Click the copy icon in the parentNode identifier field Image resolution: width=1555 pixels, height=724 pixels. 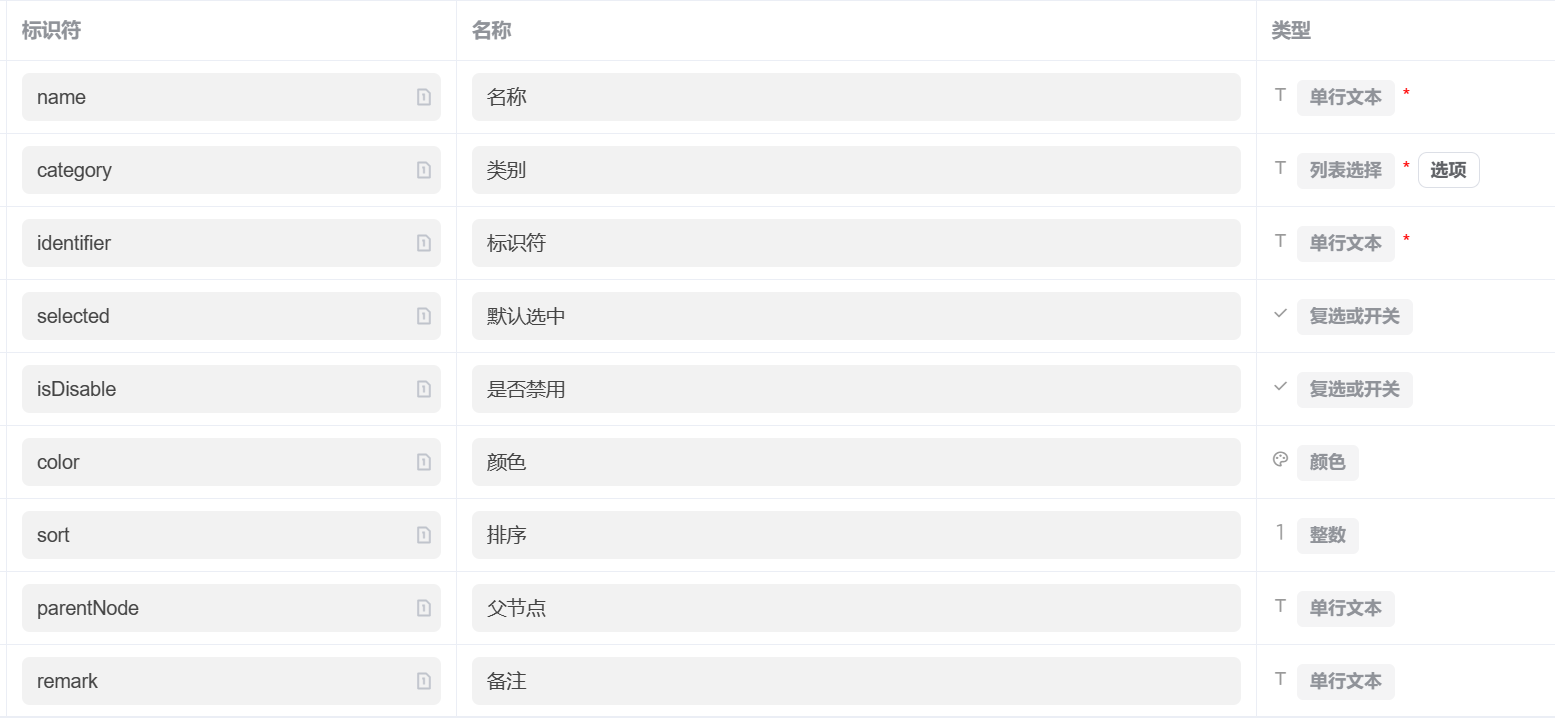424,608
